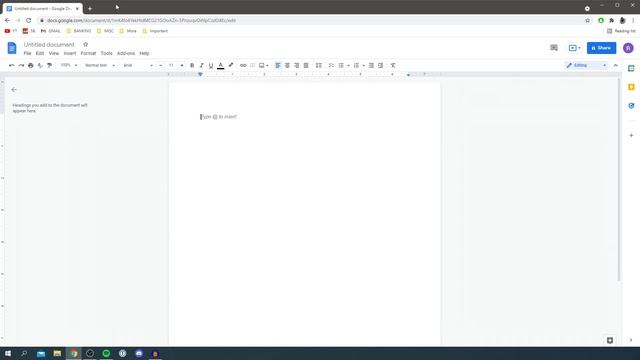Open the Edit menu
This screenshot has width=640, height=360.
40,53
